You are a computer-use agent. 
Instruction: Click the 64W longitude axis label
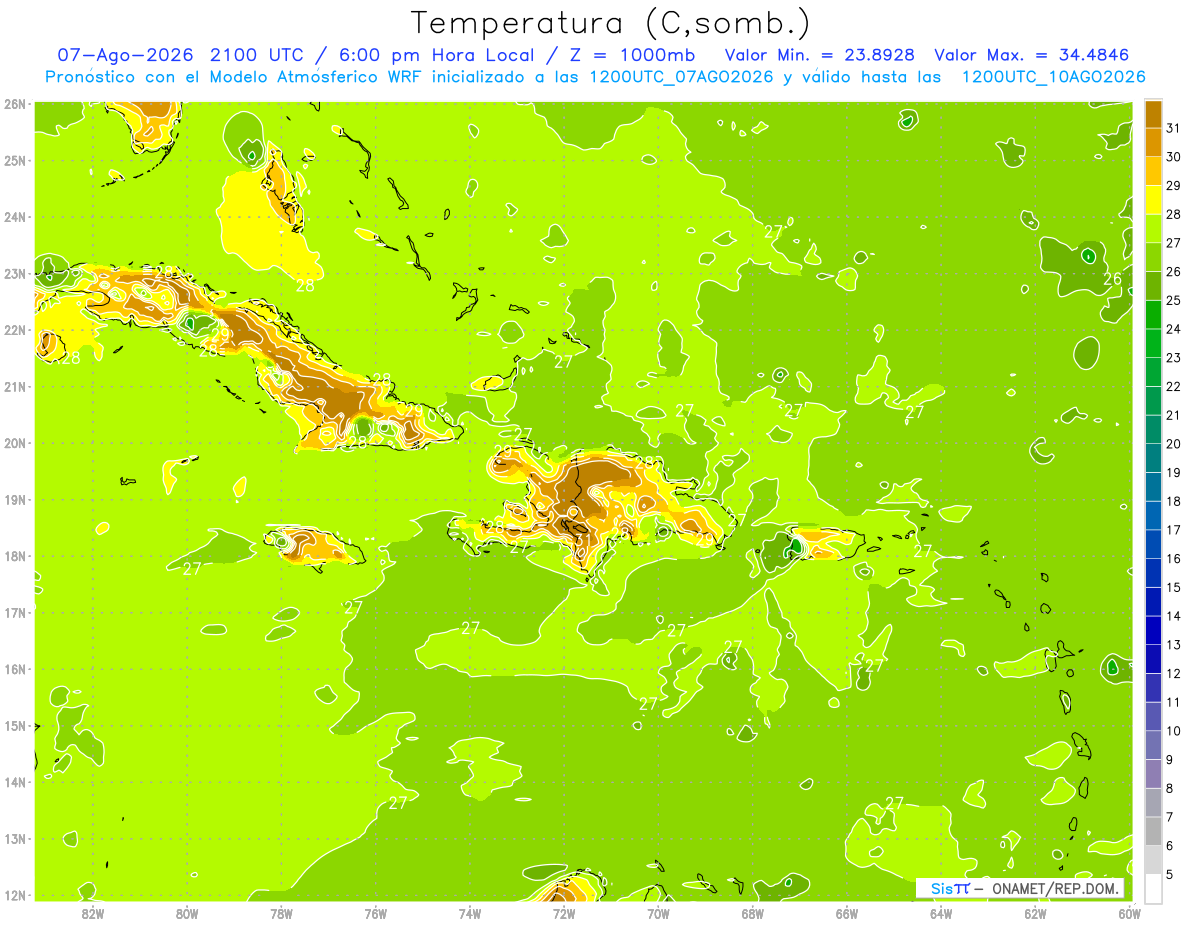click(x=941, y=913)
